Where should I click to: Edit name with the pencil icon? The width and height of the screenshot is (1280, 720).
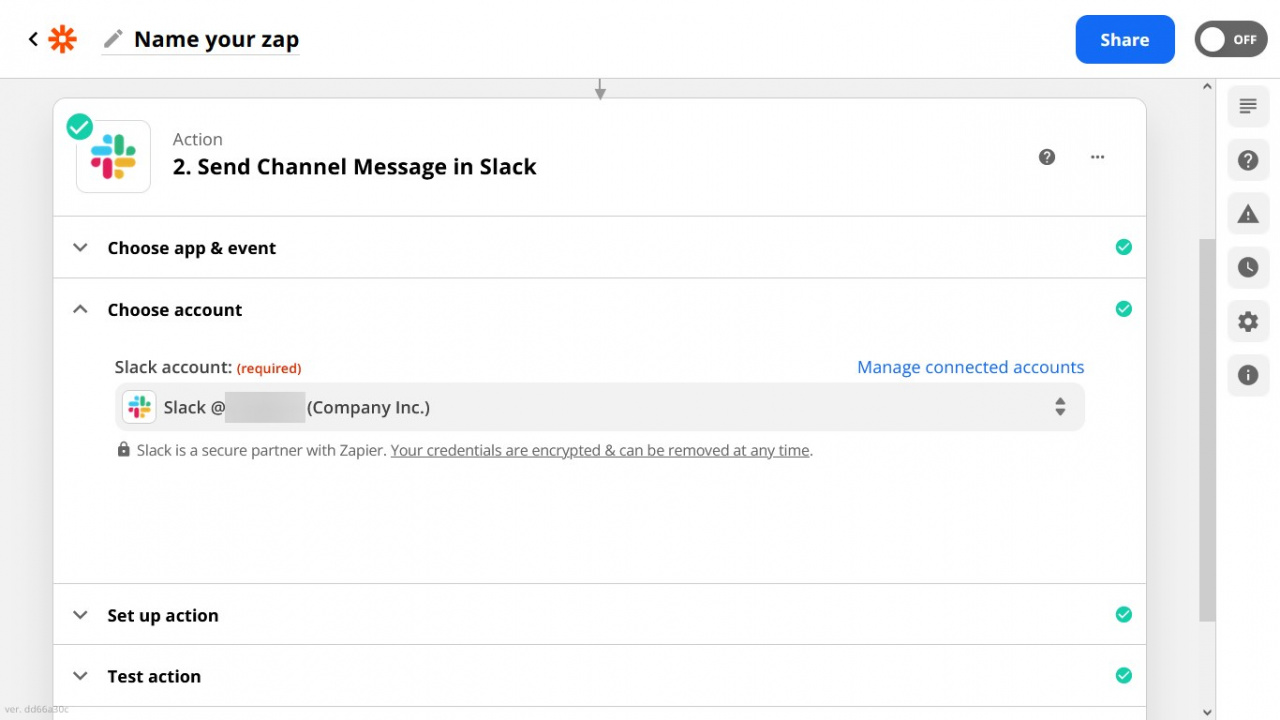tap(114, 39)
